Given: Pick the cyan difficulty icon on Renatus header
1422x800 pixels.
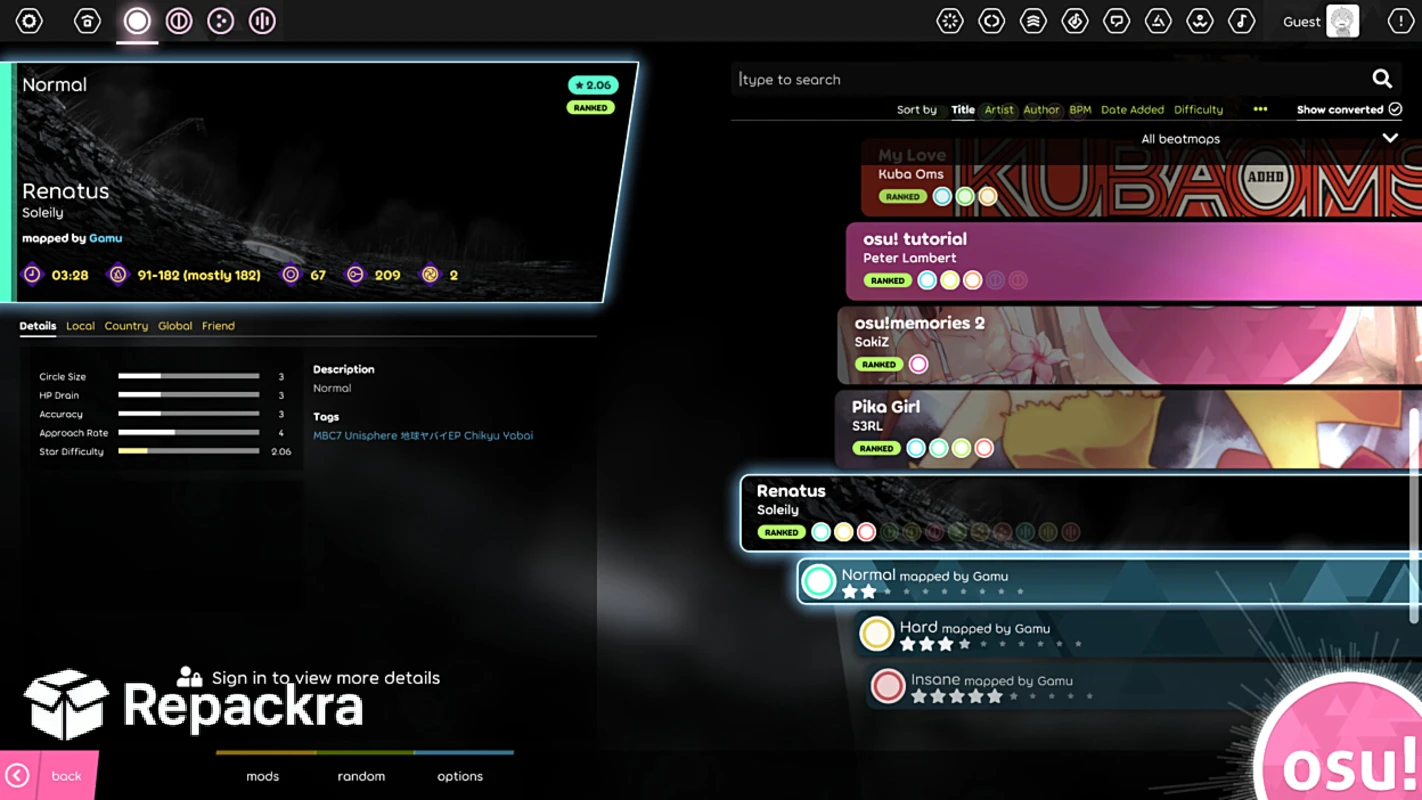Looking at the screenshot, I should pos(821,533).
